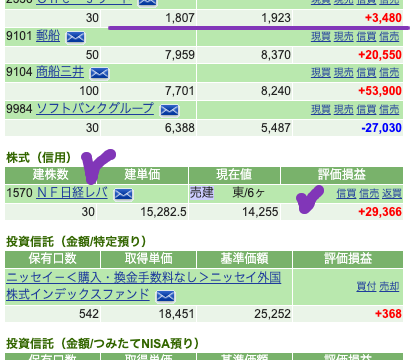Select the -27,030 loss value
This screenshot has height=360, width=415.
pos(381,128)
